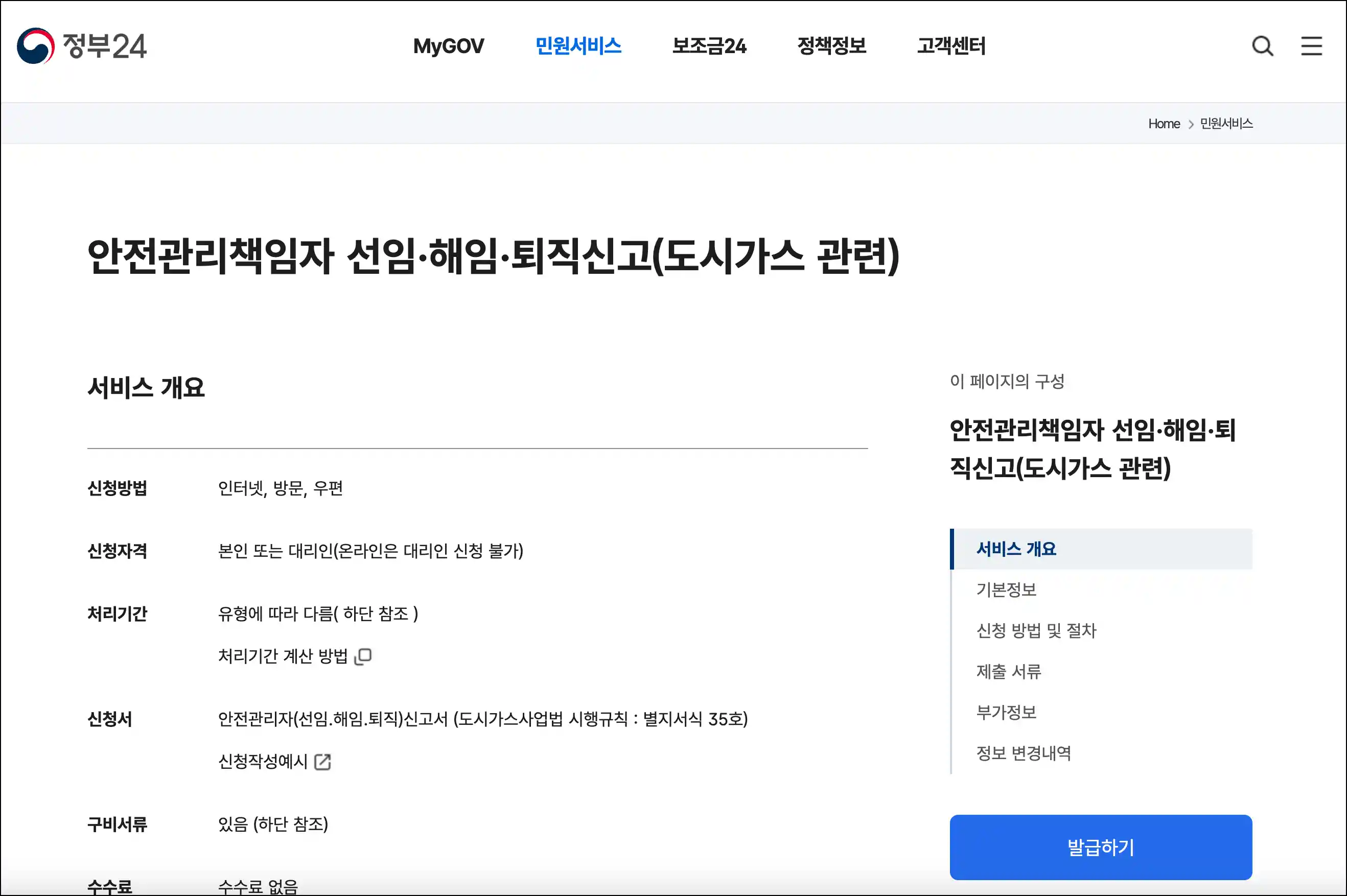Viewport: 1347px width, 896px height.
Task: Go to Home in breadcrumb
Action: (1164, 124)
